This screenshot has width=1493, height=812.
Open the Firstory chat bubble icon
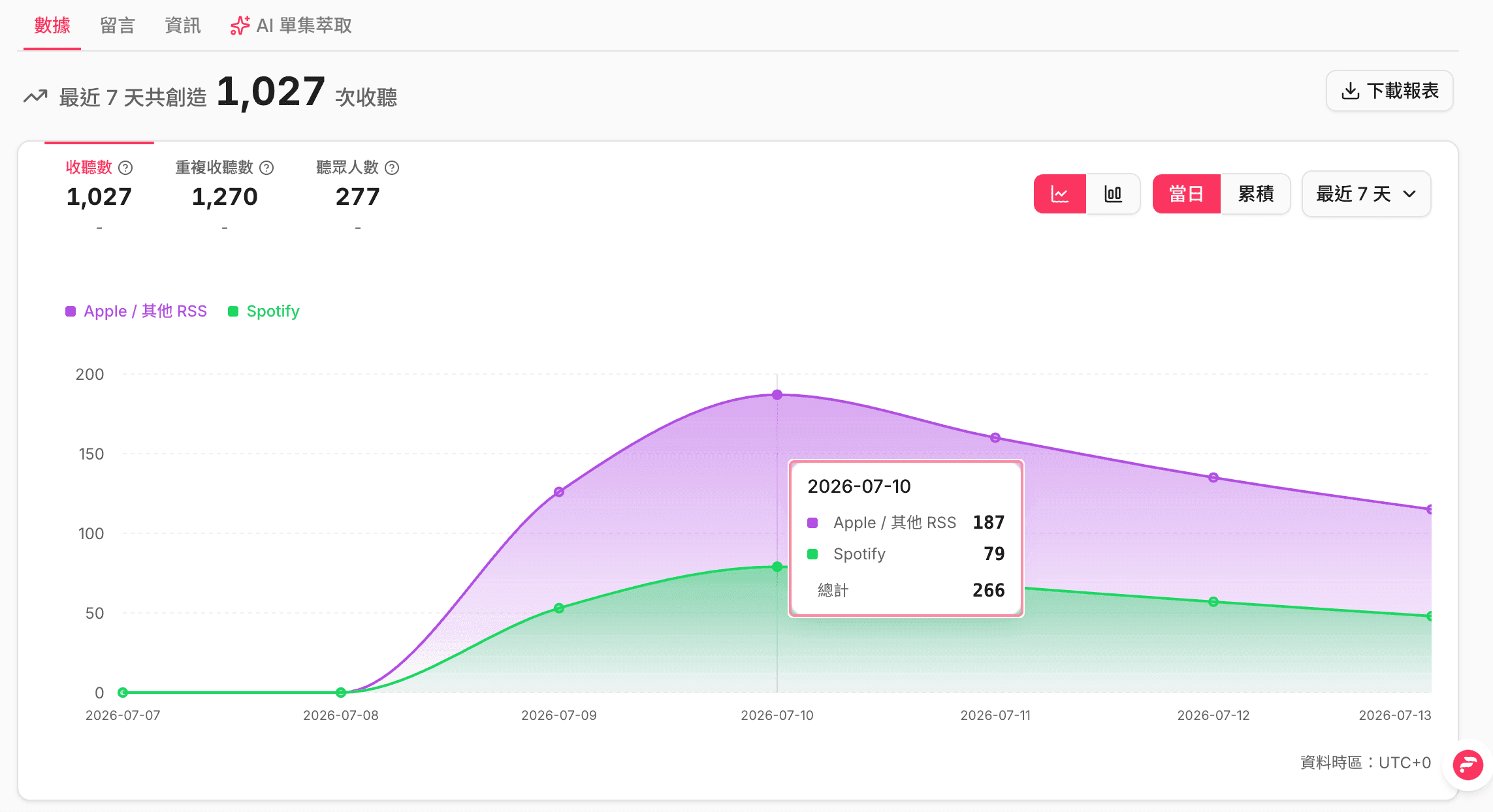click(1468, 764)
